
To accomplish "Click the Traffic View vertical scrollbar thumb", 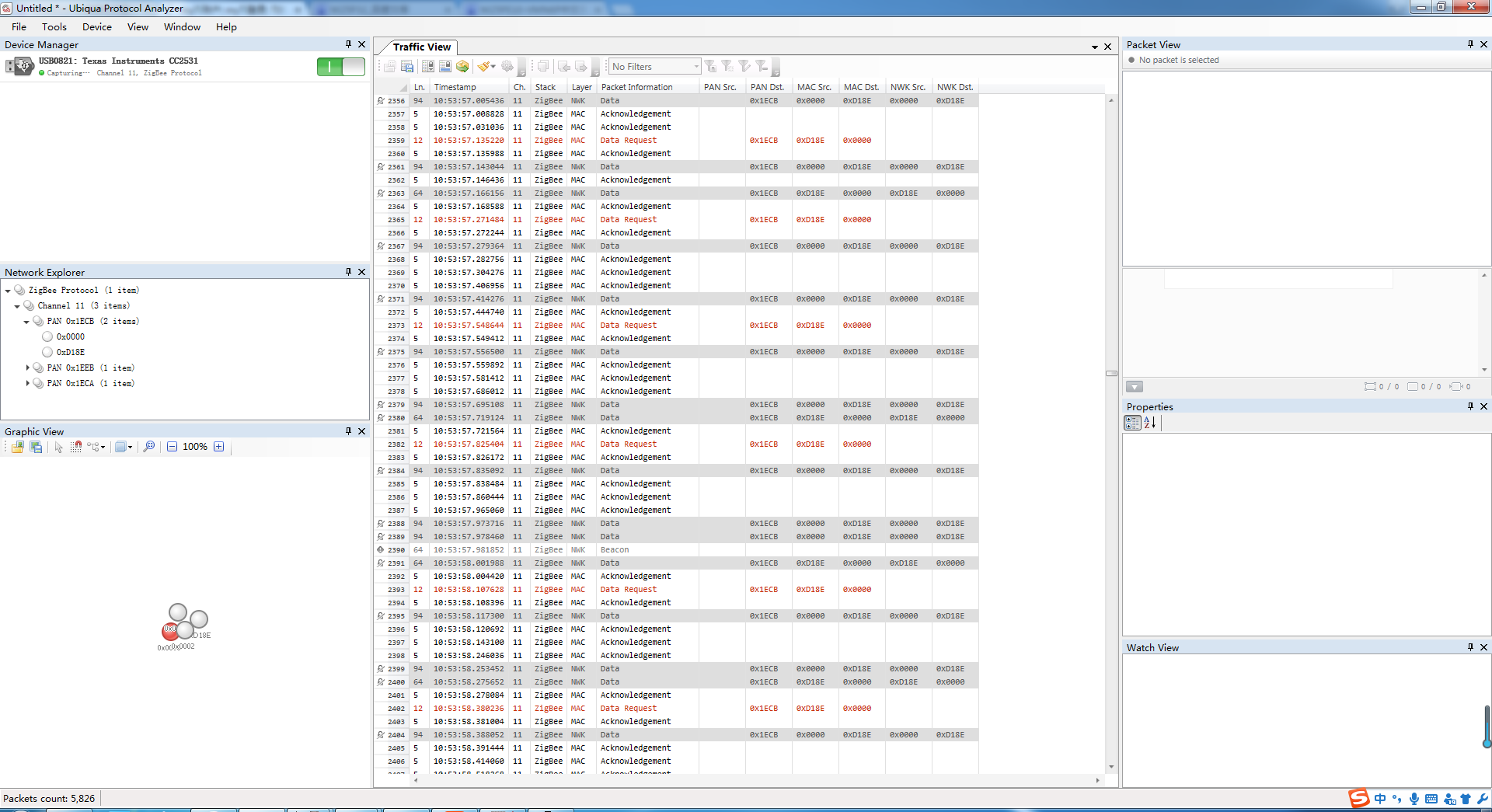I will coord(1111,374).
